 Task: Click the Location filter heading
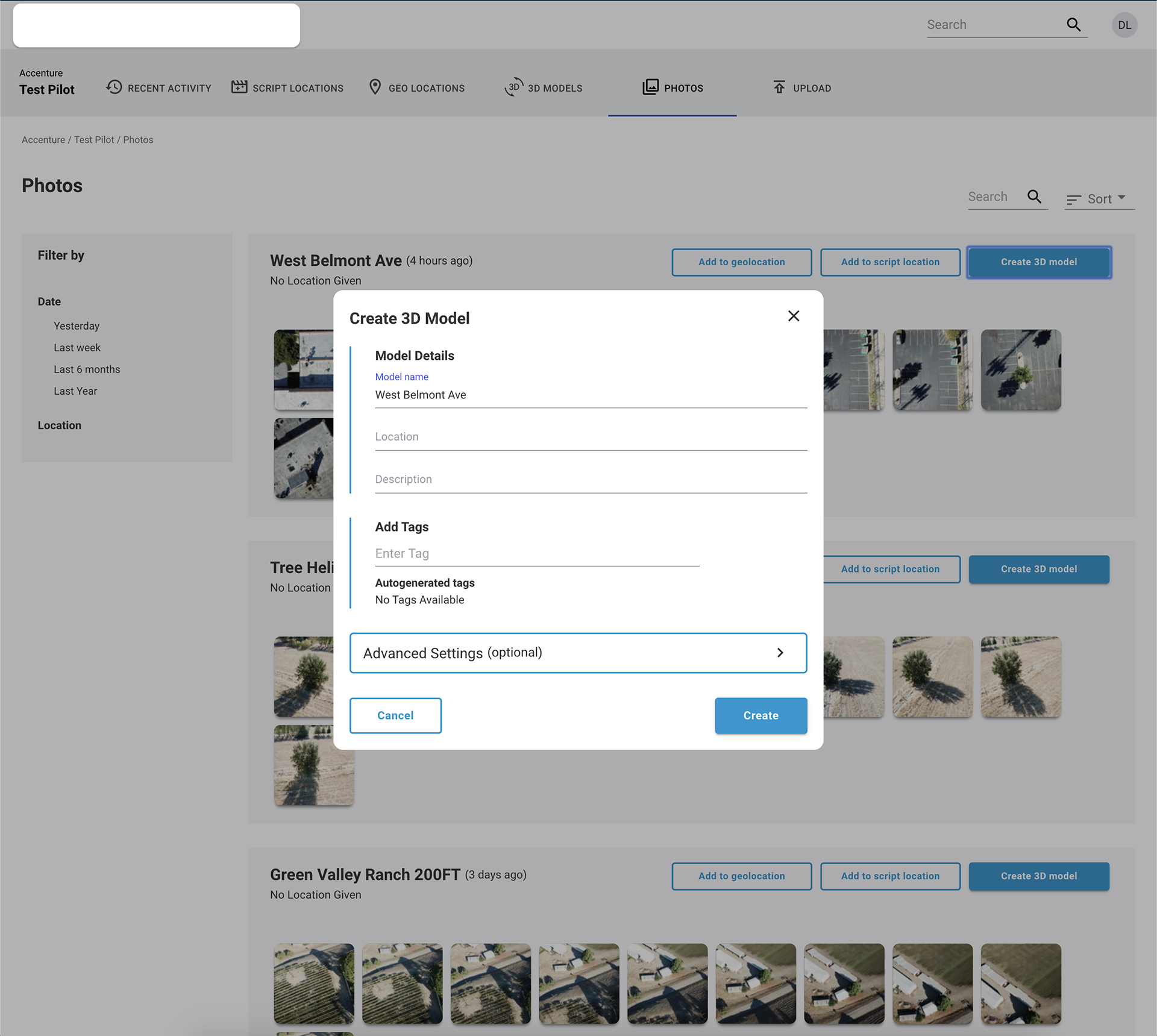[x=59, y=425]
